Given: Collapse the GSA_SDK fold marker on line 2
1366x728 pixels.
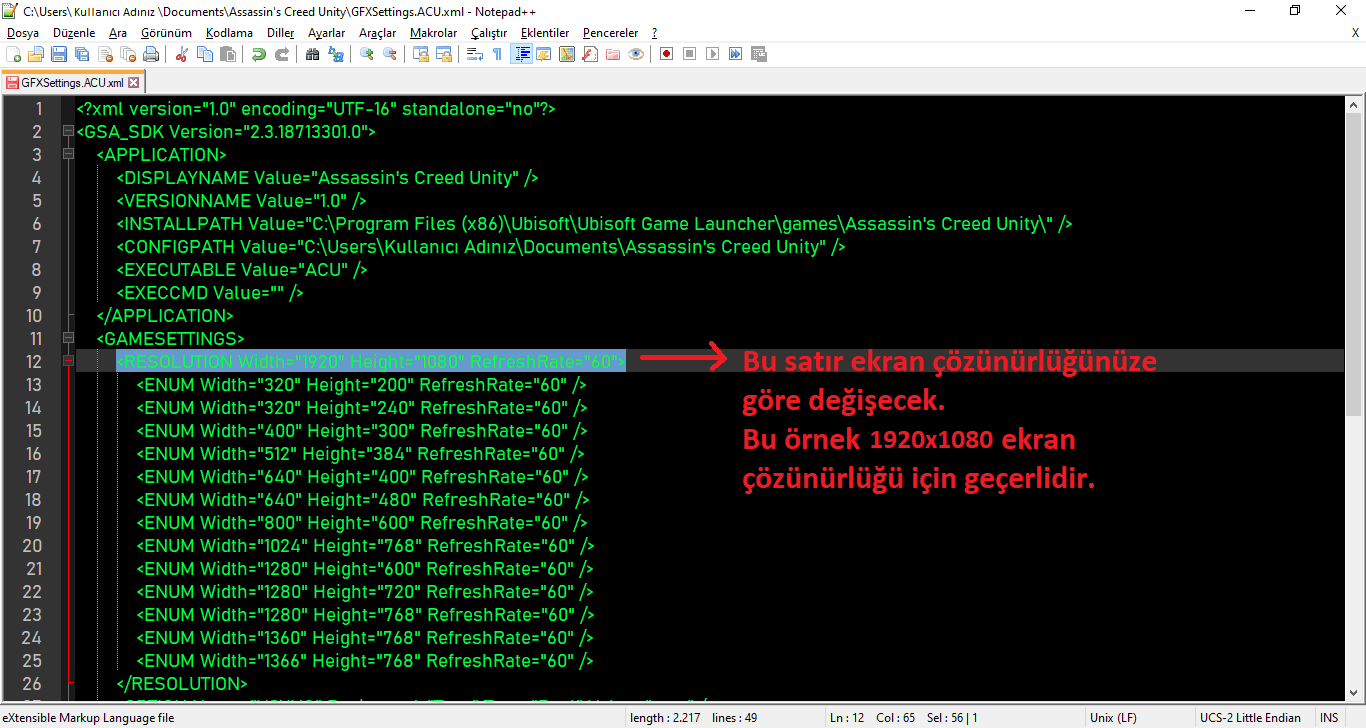Looking at the screenshot, I should (x=68, y=132).
